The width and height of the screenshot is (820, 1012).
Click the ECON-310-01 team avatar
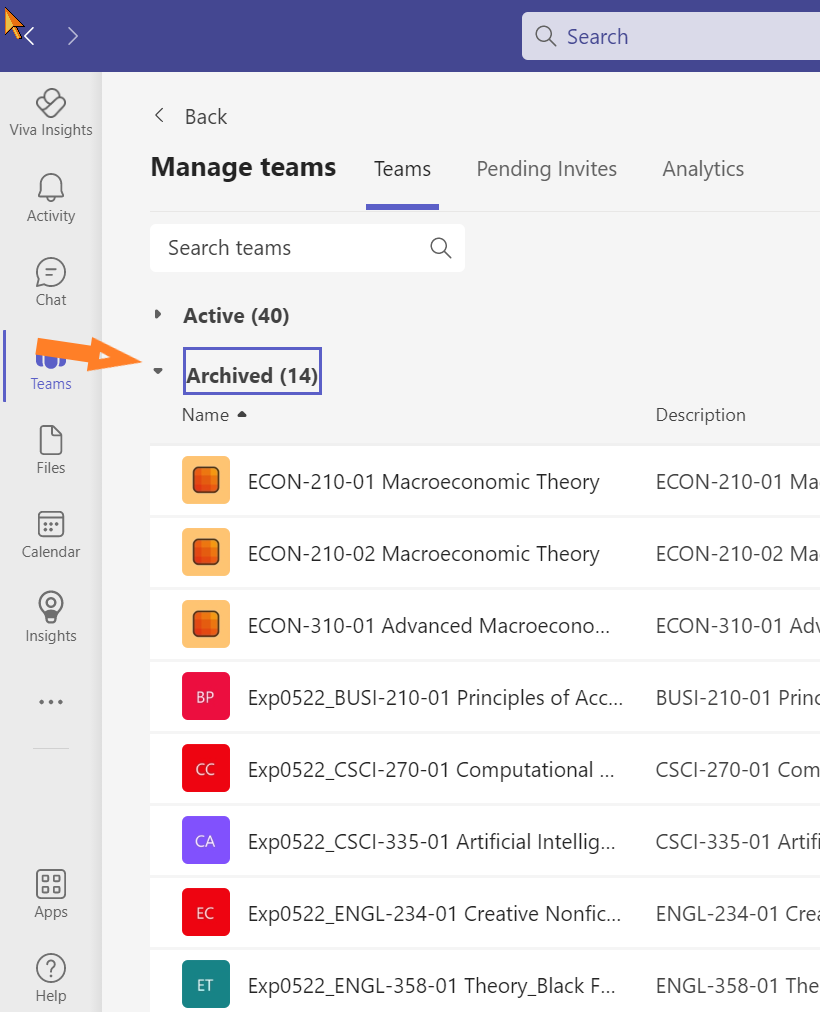click(206, 625)
